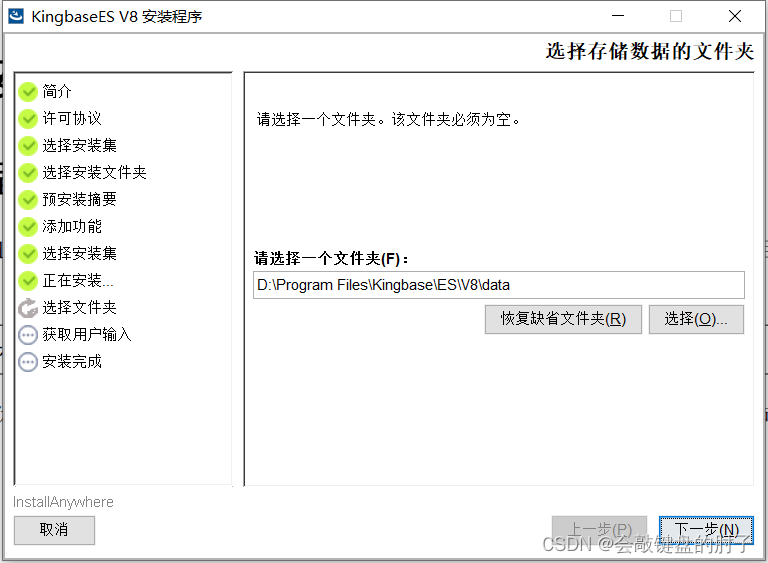Viewport: 768px width, 563px height.
Task: Click the green checkmark beside 许可协议
Action: coord(28,119)
